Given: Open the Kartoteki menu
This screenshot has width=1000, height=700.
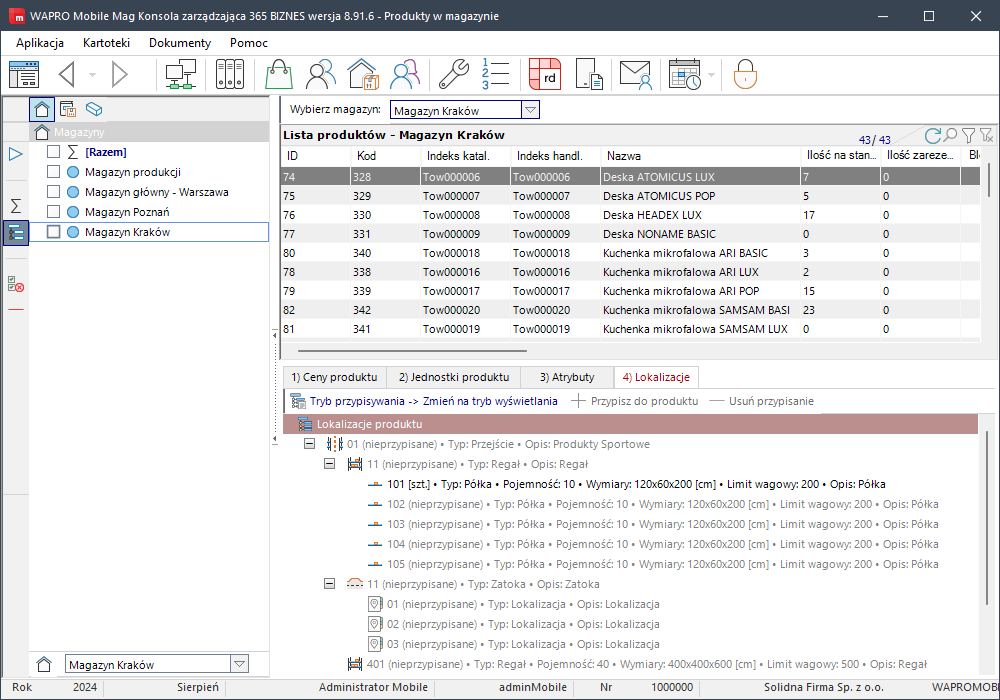Looking at the screenshot, I should 107,43.
